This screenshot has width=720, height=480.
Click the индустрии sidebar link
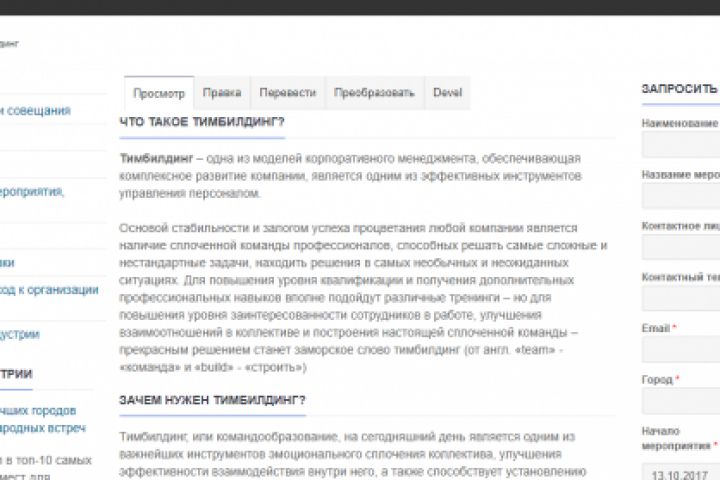[20, 334]
